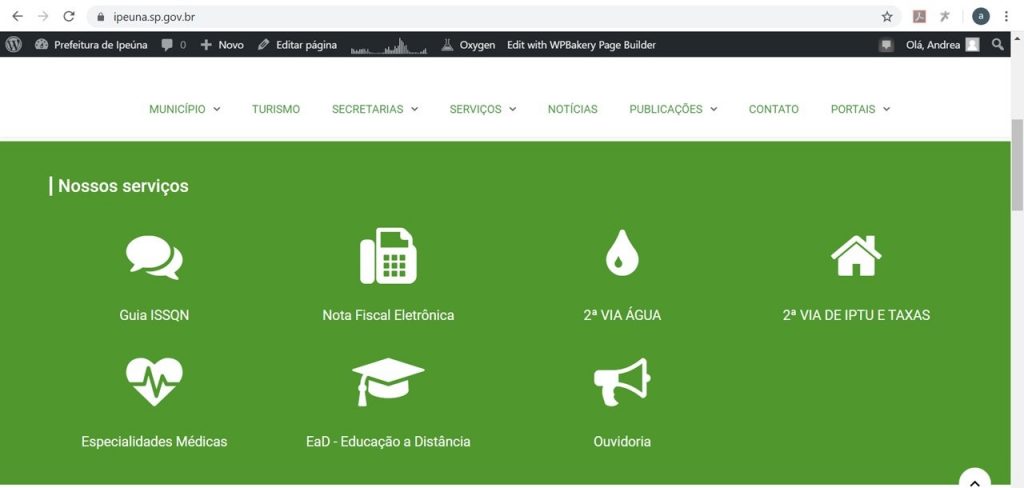
Task: Expand the SECRETARIAS dropdown menu
Action: pos(375,109)
